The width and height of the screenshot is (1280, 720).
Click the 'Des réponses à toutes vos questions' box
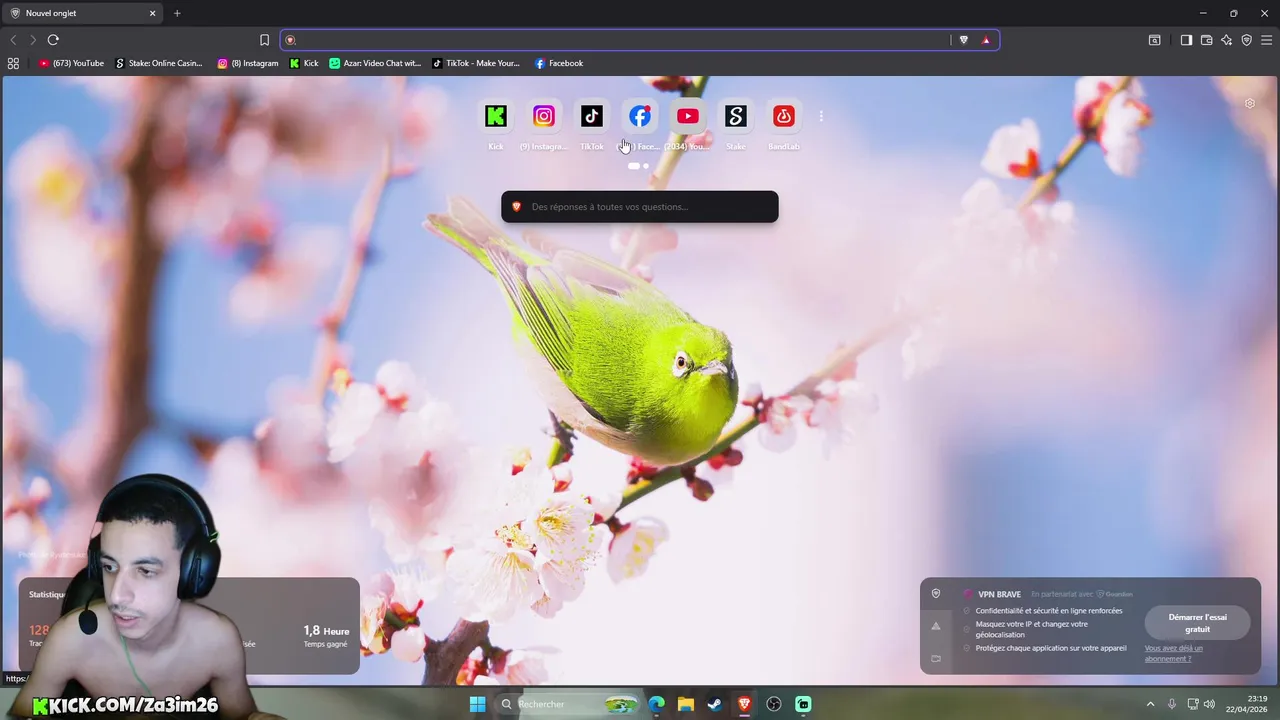[640, 207]
